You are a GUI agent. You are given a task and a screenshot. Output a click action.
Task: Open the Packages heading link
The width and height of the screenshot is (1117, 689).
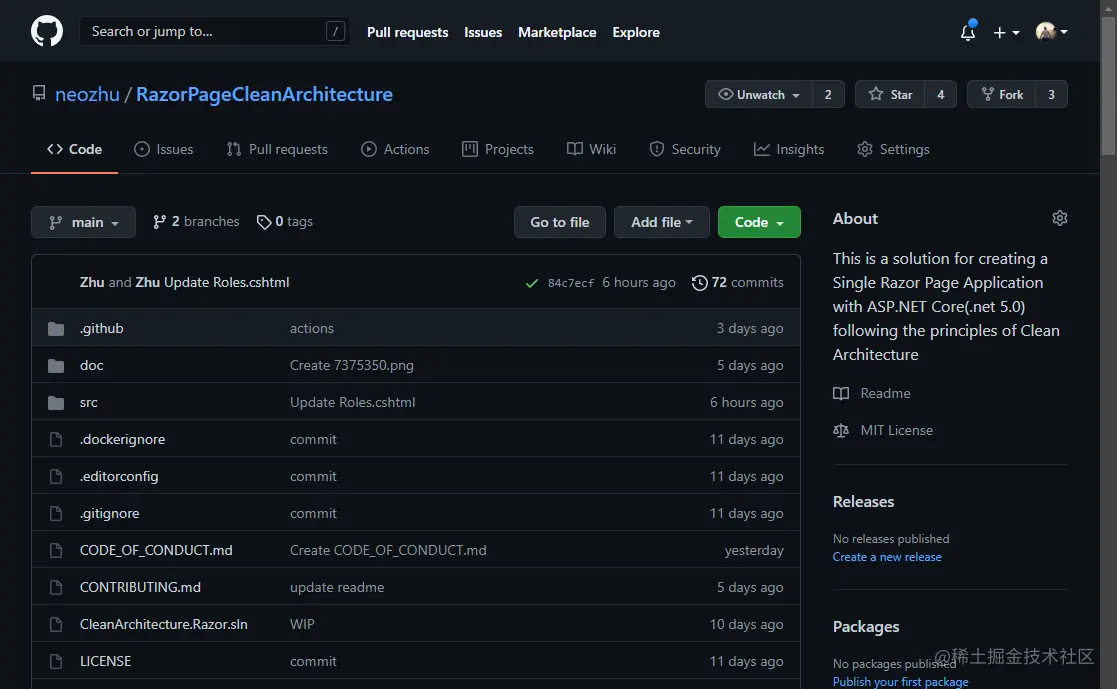pos(866,627)
